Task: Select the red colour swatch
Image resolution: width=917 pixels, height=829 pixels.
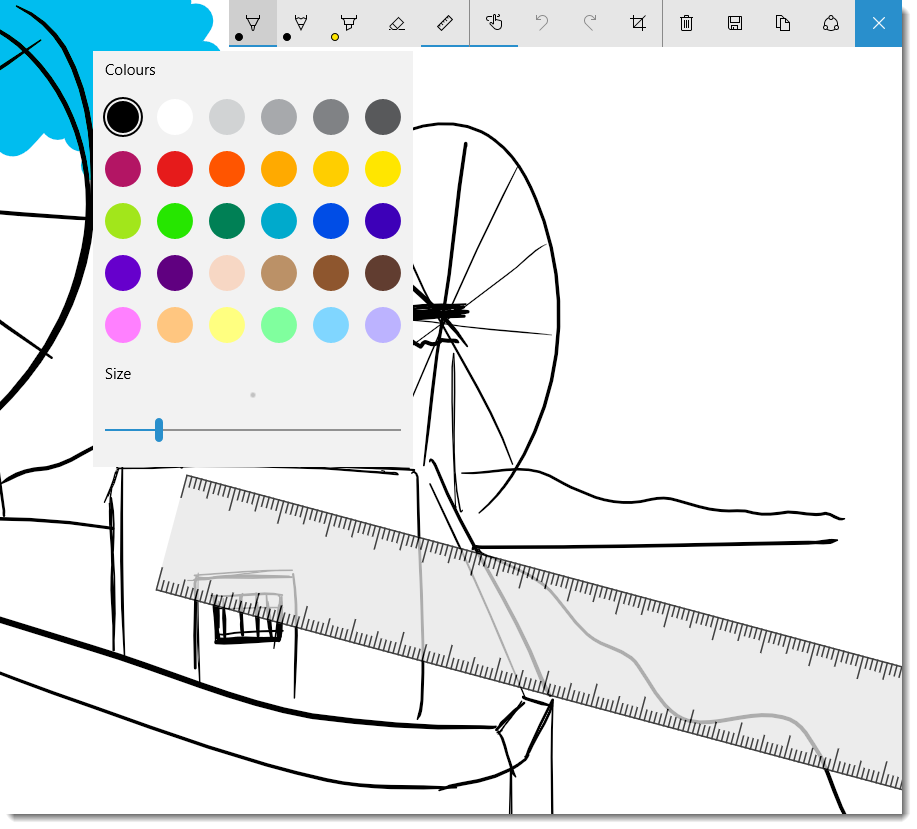Action: 175,169
